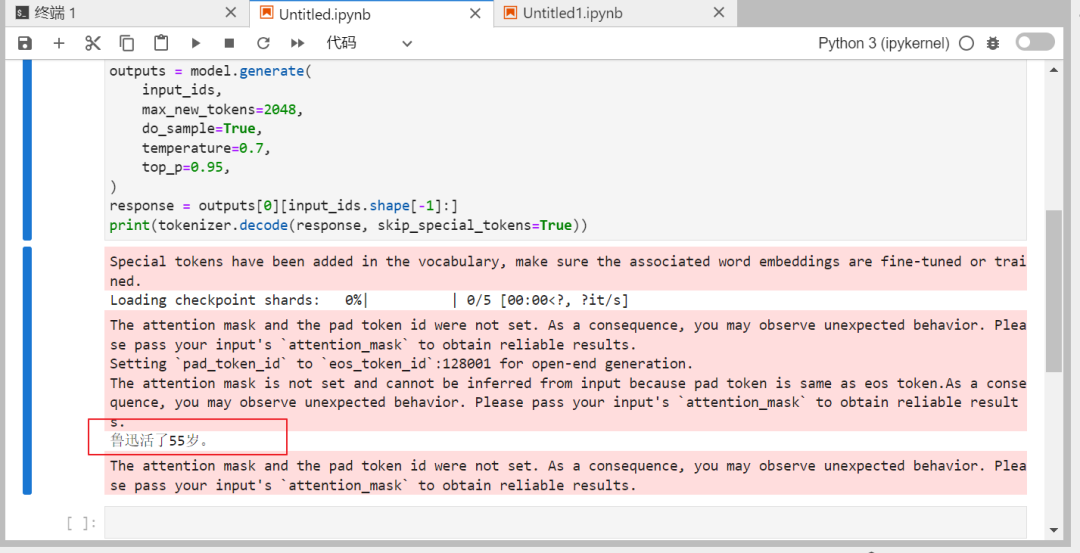Image resolution: width=1080 pixels, height=553 pixels.
Task: Click the terminal icon on 终端 1 tab
Action: click(22, 13)
